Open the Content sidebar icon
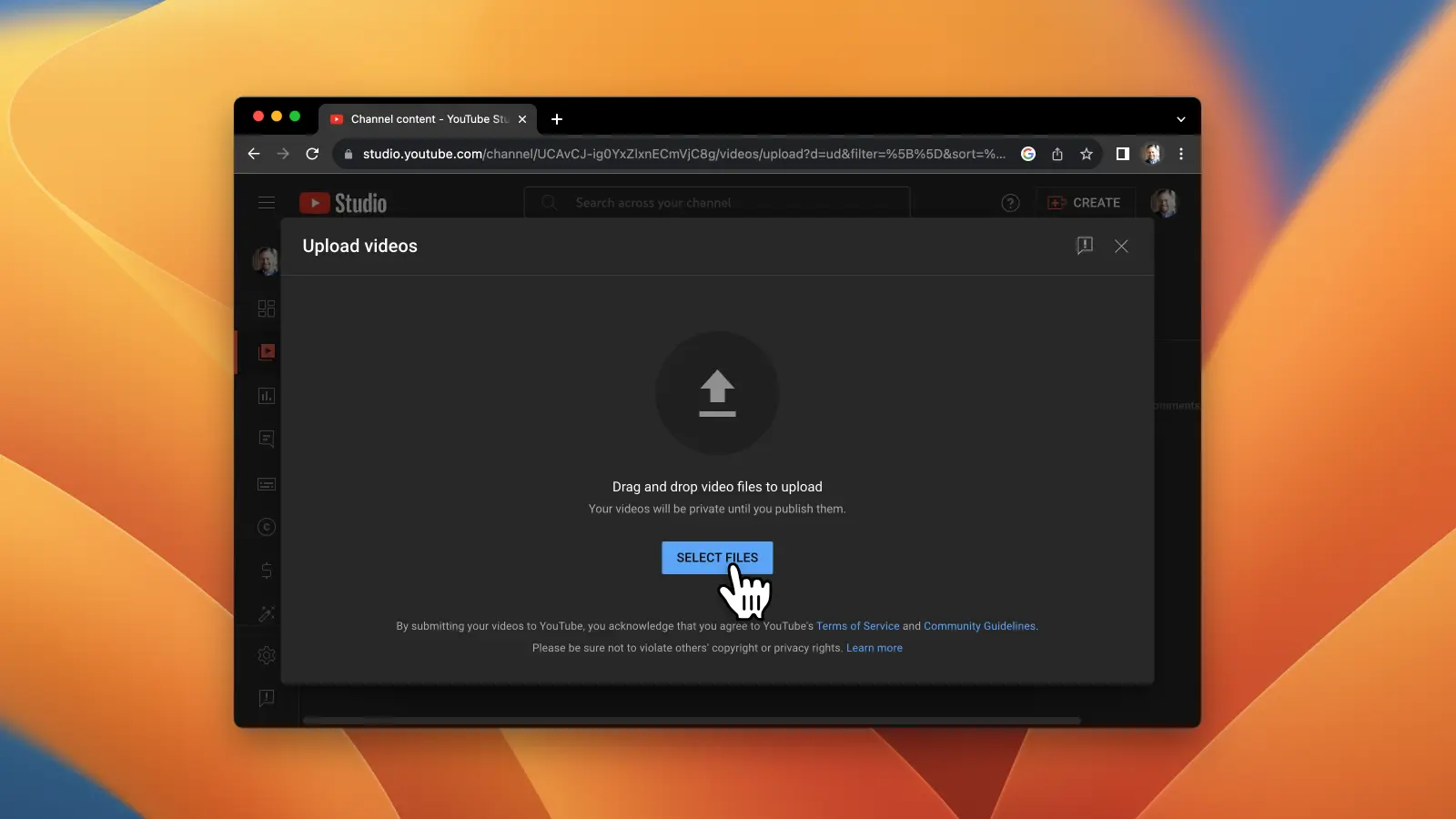1456x819 pixels. [267, 352]
